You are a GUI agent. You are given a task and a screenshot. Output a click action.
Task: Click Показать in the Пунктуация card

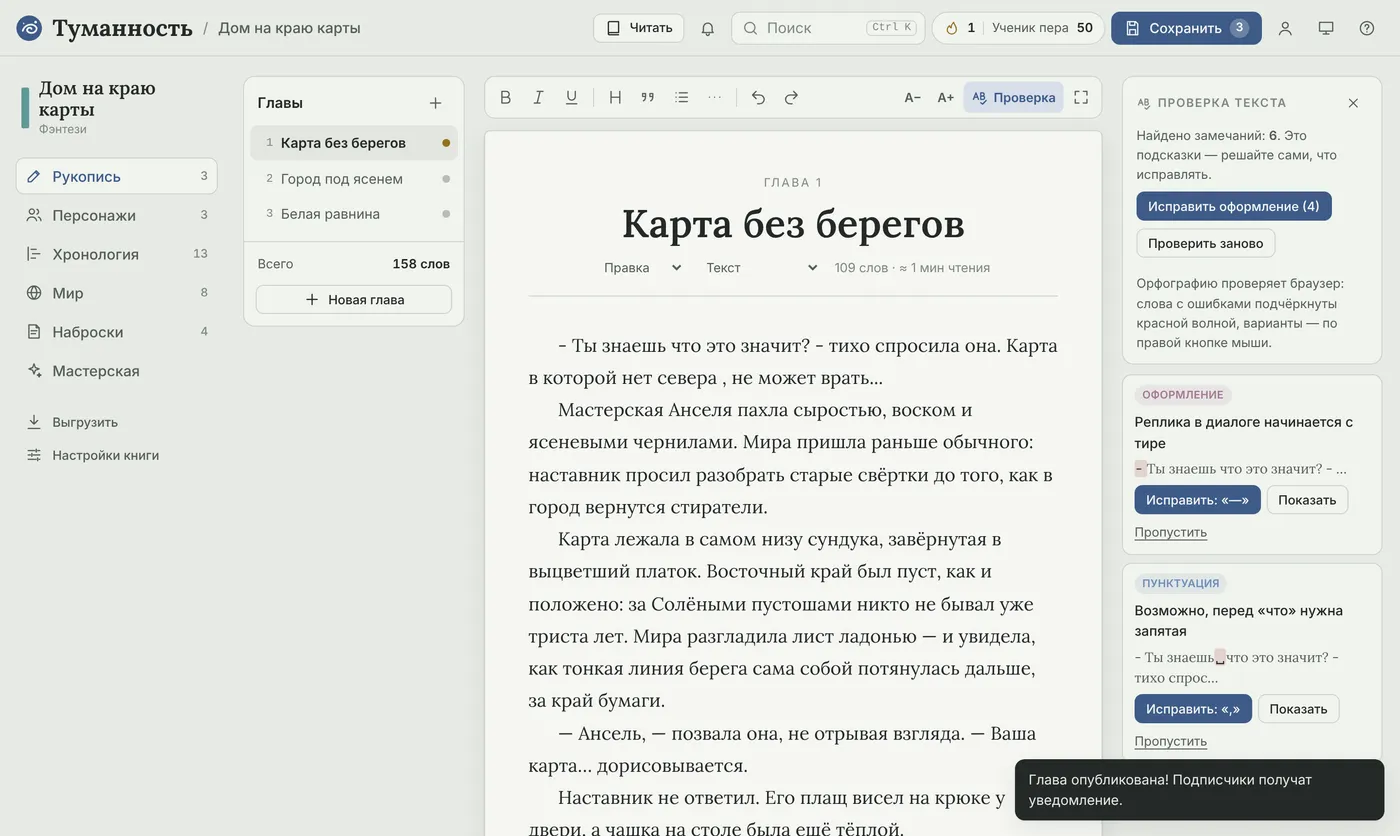(1298, 709)
